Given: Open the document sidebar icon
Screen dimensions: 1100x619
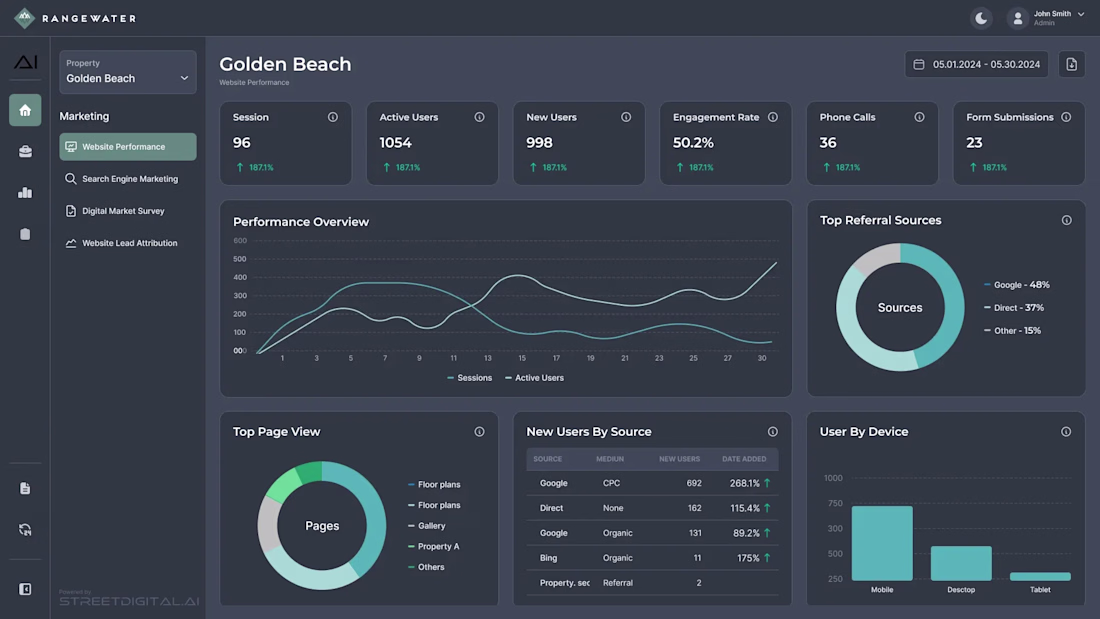Looking at the screenshot, I should tap(25, 488).
